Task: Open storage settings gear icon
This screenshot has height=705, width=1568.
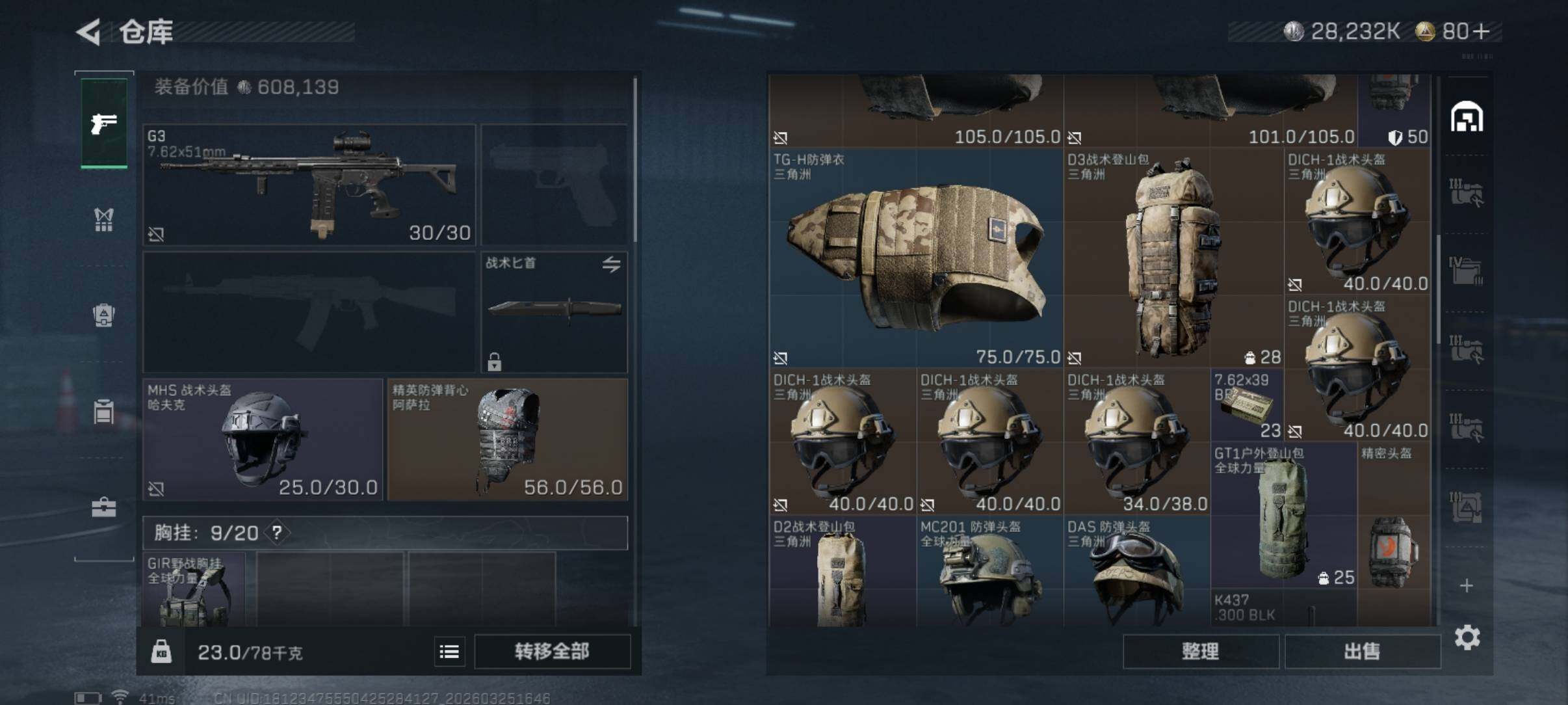Action: coord(1467,638)
